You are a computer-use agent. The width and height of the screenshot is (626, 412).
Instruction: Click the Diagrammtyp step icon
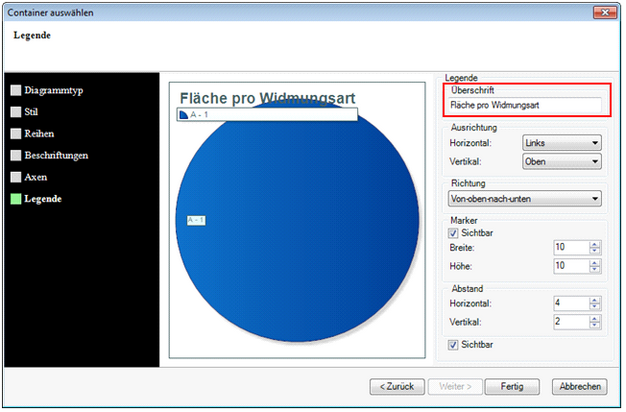[x=16, y=90]
